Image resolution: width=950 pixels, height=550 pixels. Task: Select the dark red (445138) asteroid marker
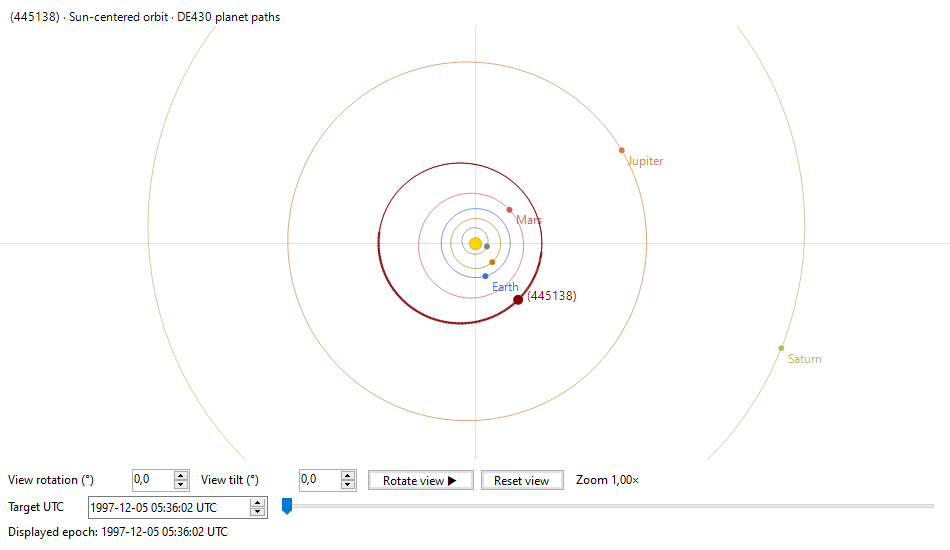518,300
